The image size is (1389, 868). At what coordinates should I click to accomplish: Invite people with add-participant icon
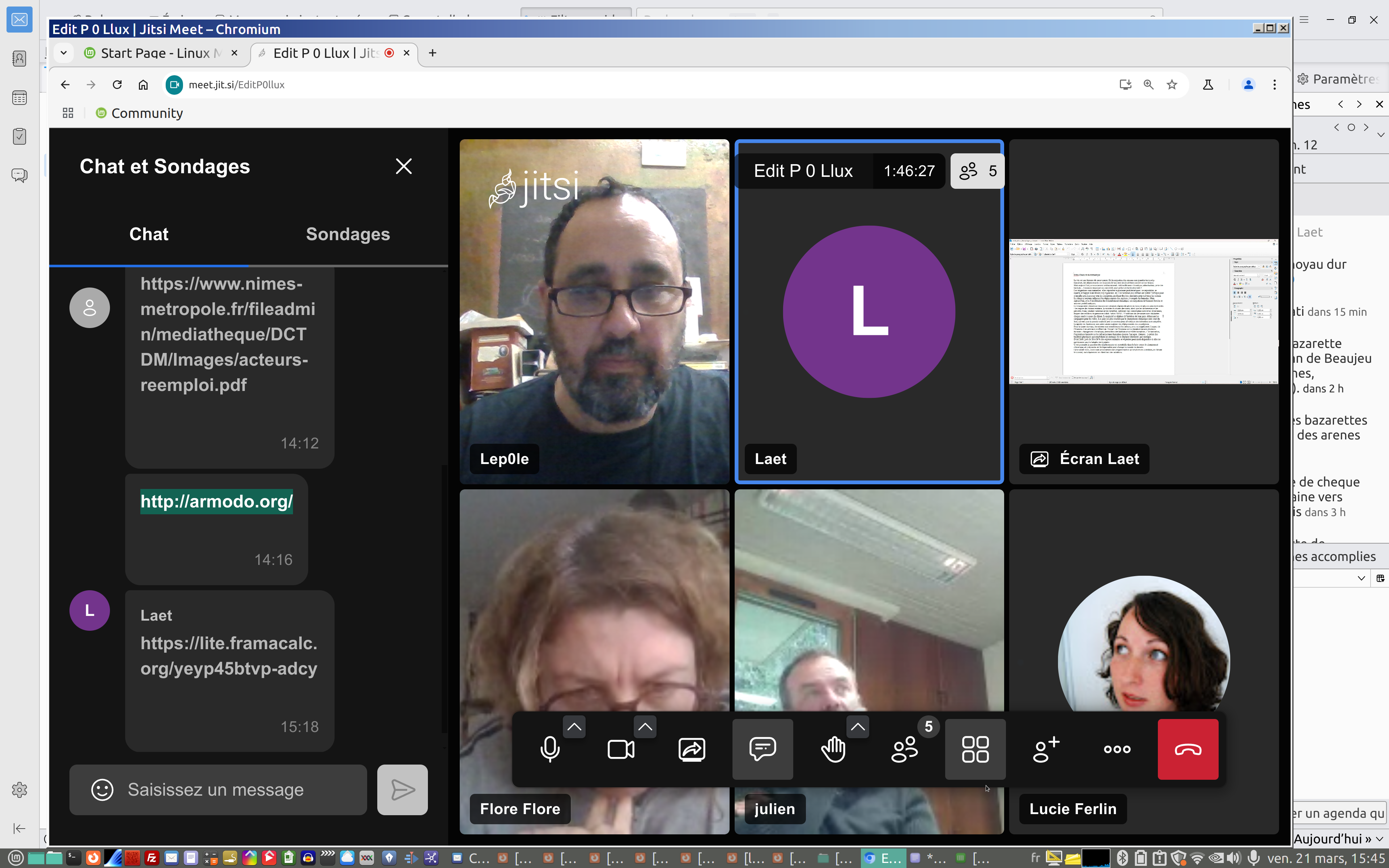coord(1046,749)
